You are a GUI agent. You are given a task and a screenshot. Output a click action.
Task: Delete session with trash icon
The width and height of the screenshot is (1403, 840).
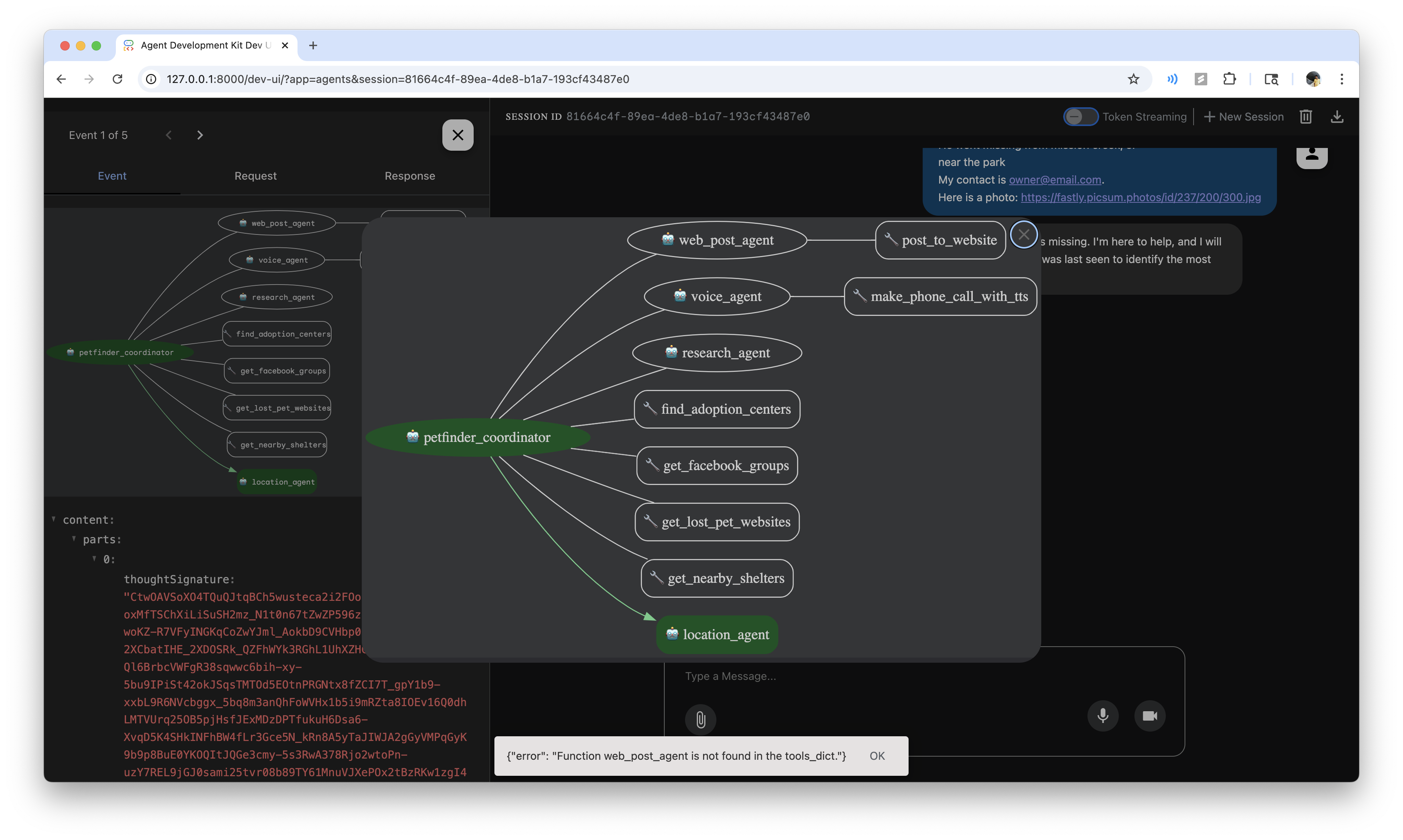click(x=1306, y=117)
